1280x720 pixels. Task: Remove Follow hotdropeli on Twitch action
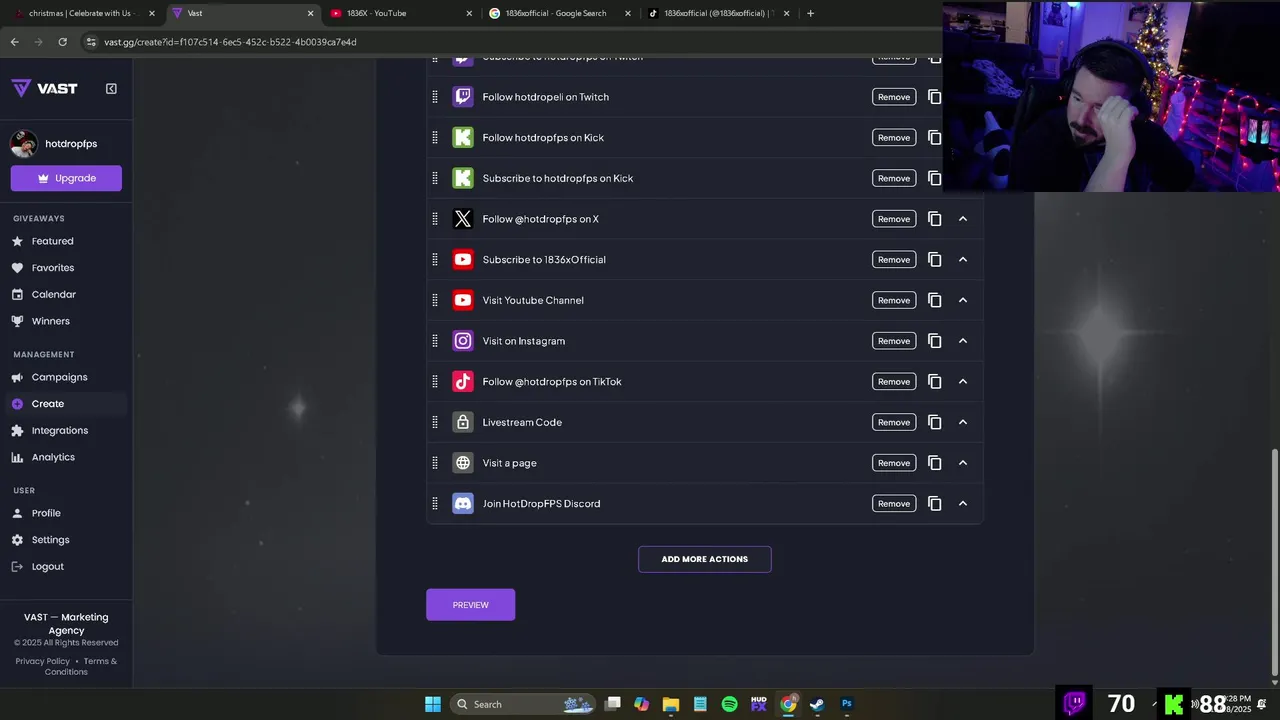(x=894, y=97)
